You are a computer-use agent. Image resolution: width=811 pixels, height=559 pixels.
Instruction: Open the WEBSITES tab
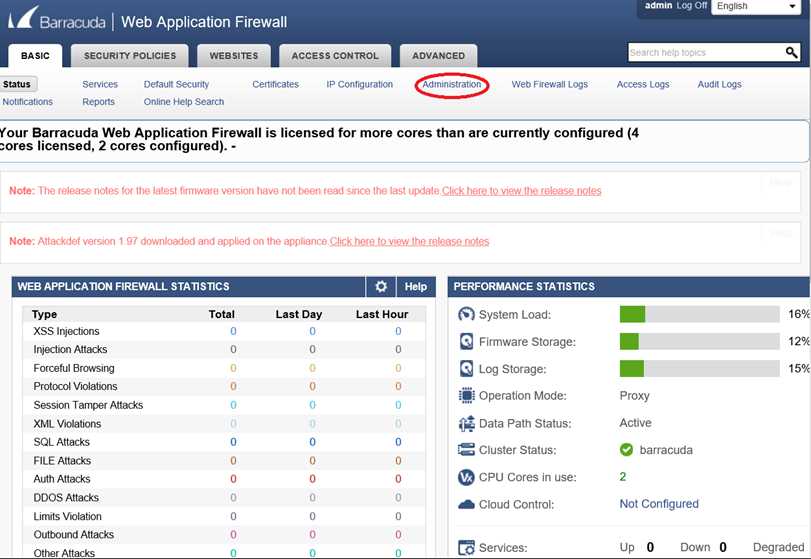coord(234,55)
